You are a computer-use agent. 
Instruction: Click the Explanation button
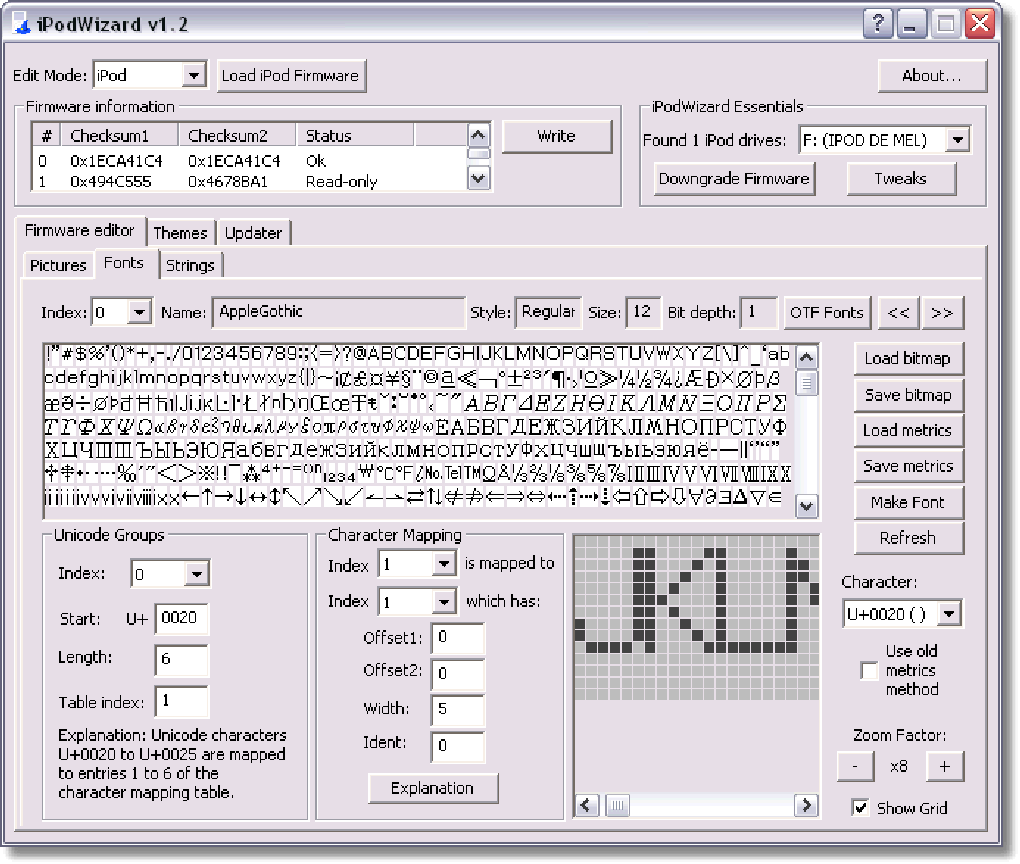pyautogui.click(x=433, y=789)
